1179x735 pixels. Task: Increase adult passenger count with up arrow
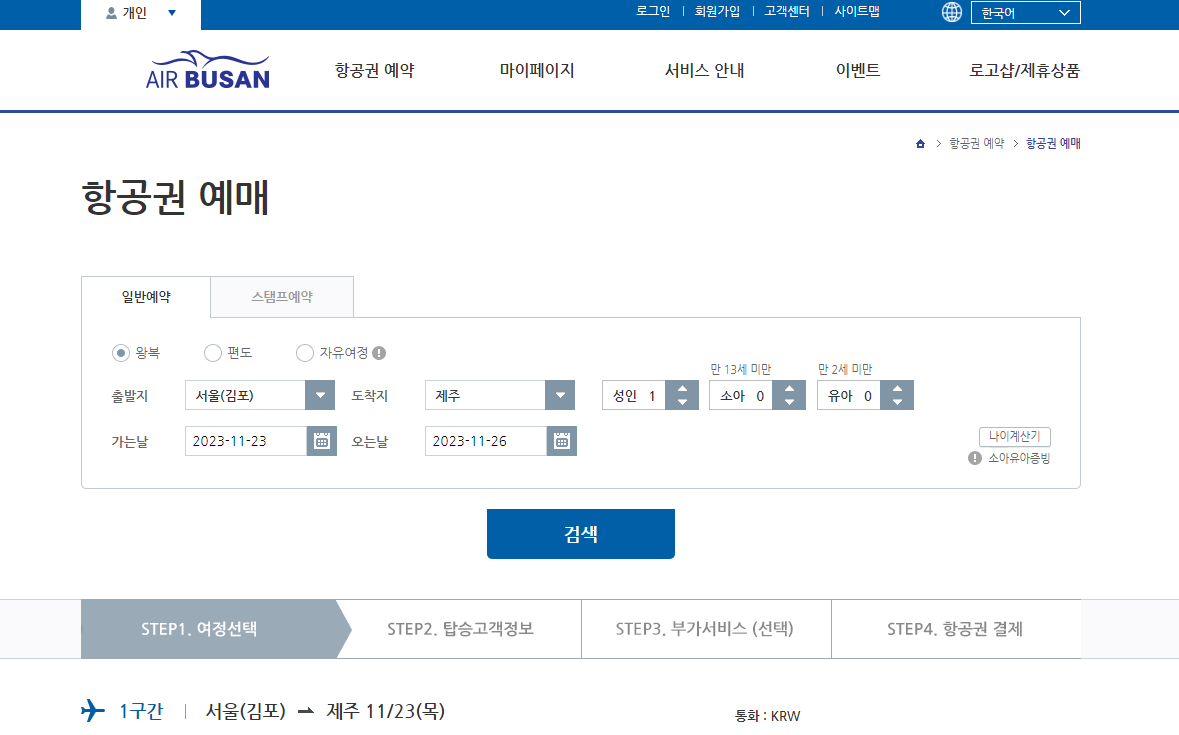(x=682, y=388)
